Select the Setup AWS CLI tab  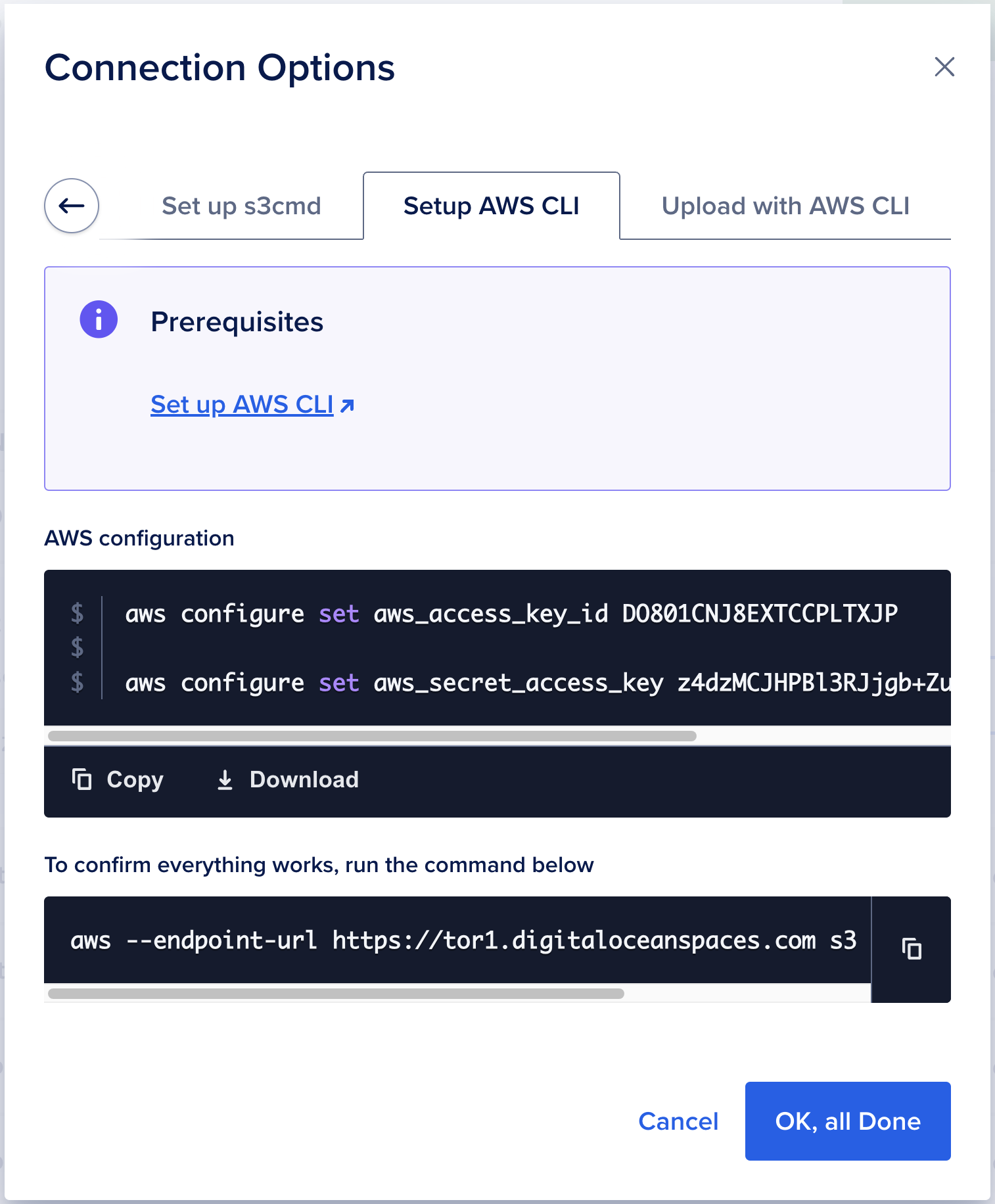click(x=491, y=206)
